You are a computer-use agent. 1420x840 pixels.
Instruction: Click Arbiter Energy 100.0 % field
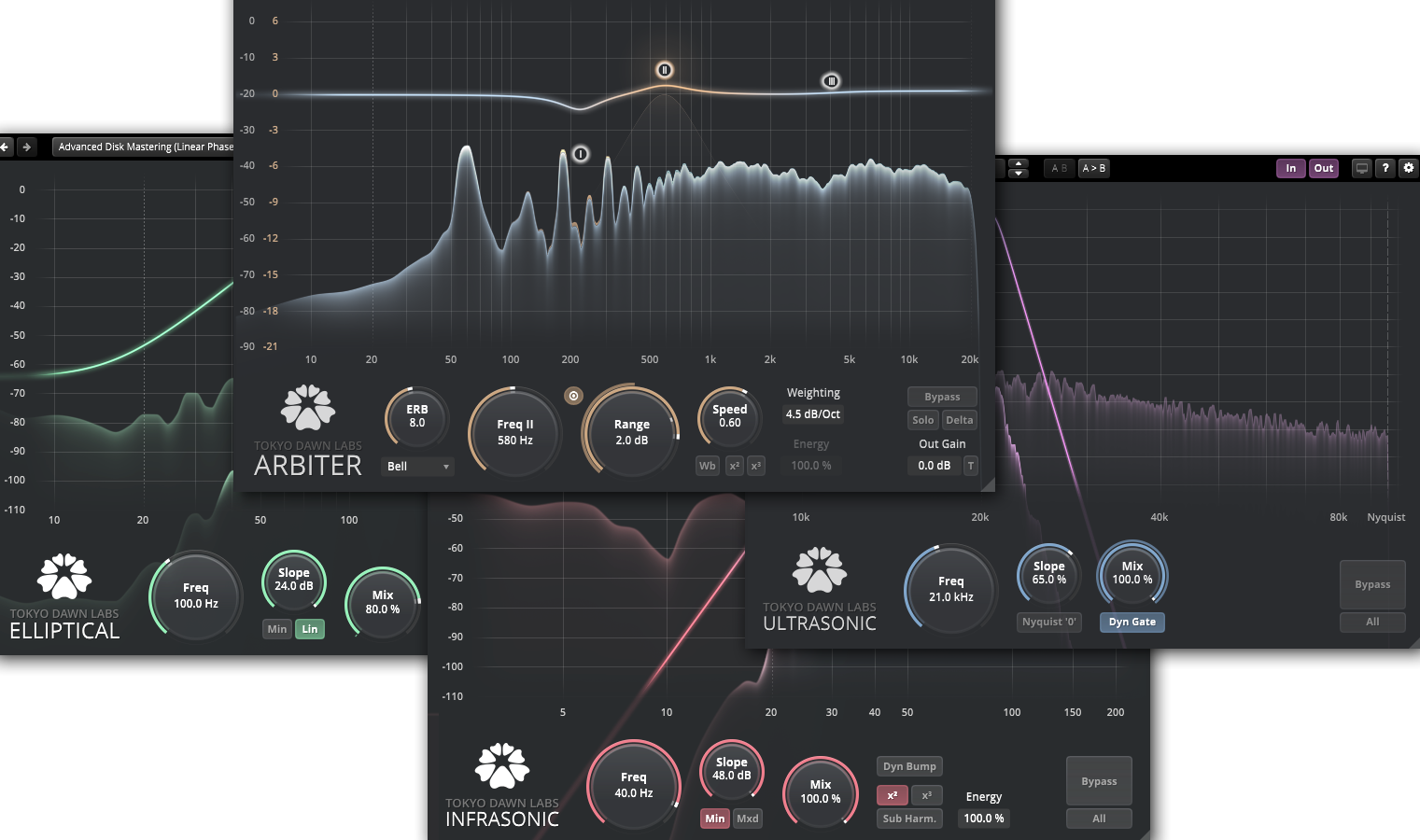point(811,466)
